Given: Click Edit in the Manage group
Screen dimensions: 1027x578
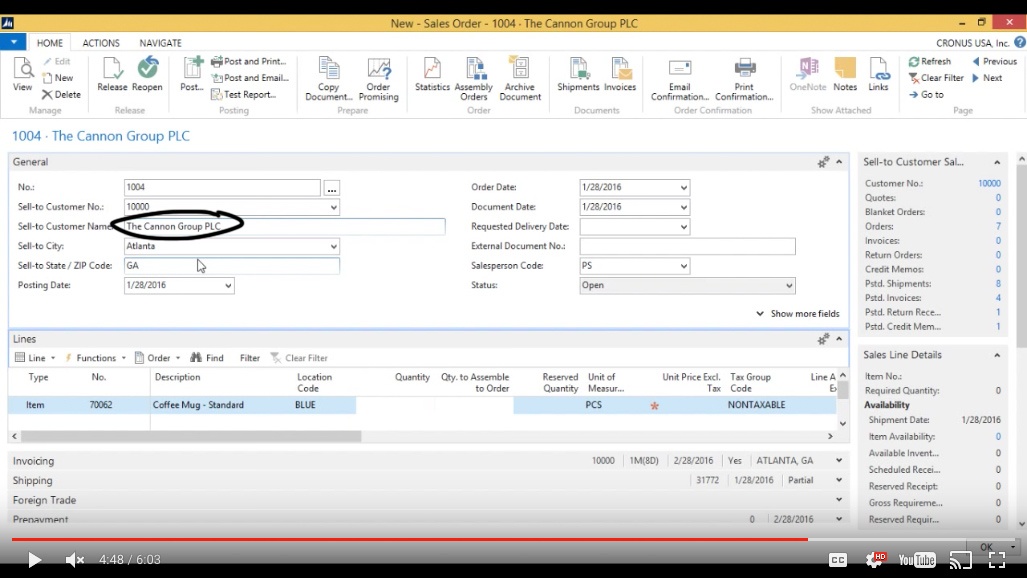Looking at the screenshot, I should pos(57,62).
